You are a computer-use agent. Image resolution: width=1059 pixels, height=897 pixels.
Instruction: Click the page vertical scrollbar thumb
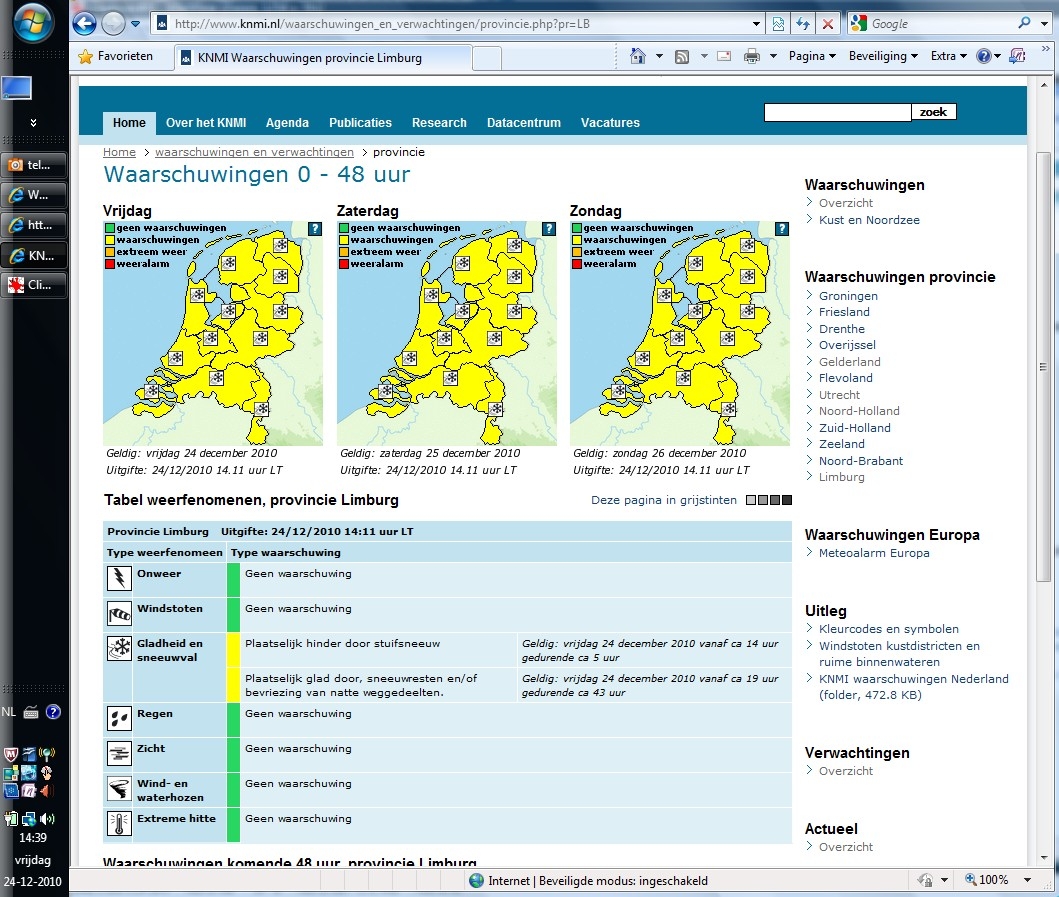(x=1043, y=366)
